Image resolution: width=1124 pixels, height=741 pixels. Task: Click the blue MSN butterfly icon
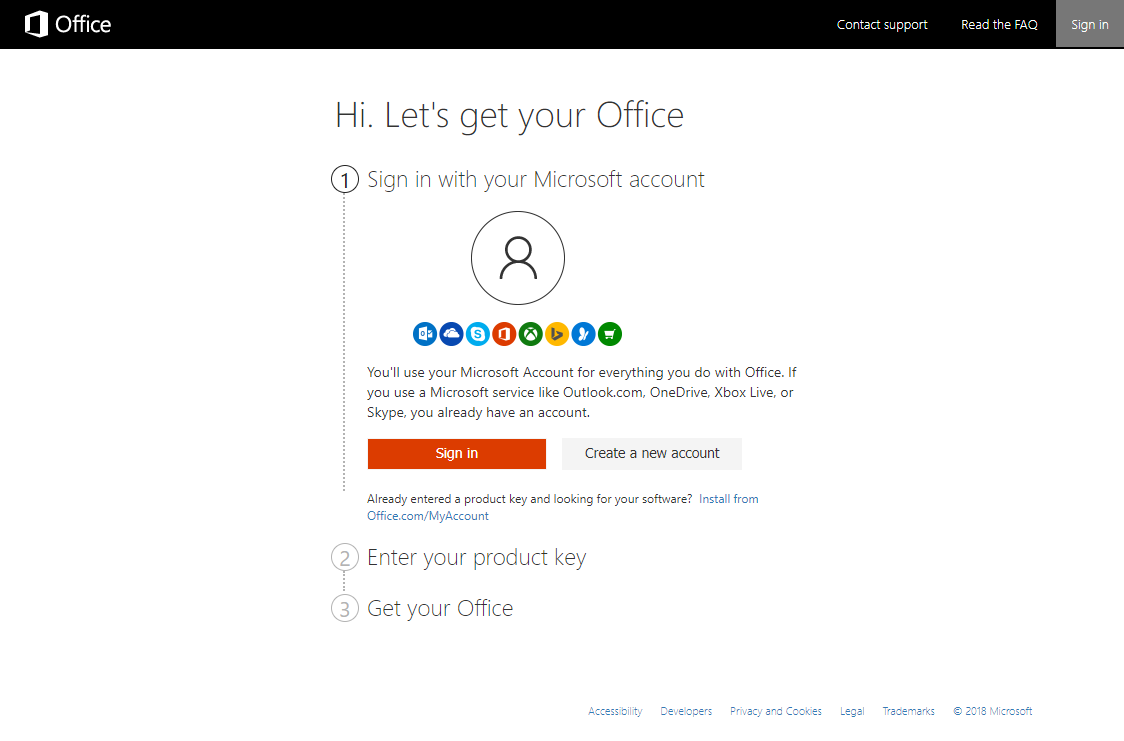[x=584, y=334]
